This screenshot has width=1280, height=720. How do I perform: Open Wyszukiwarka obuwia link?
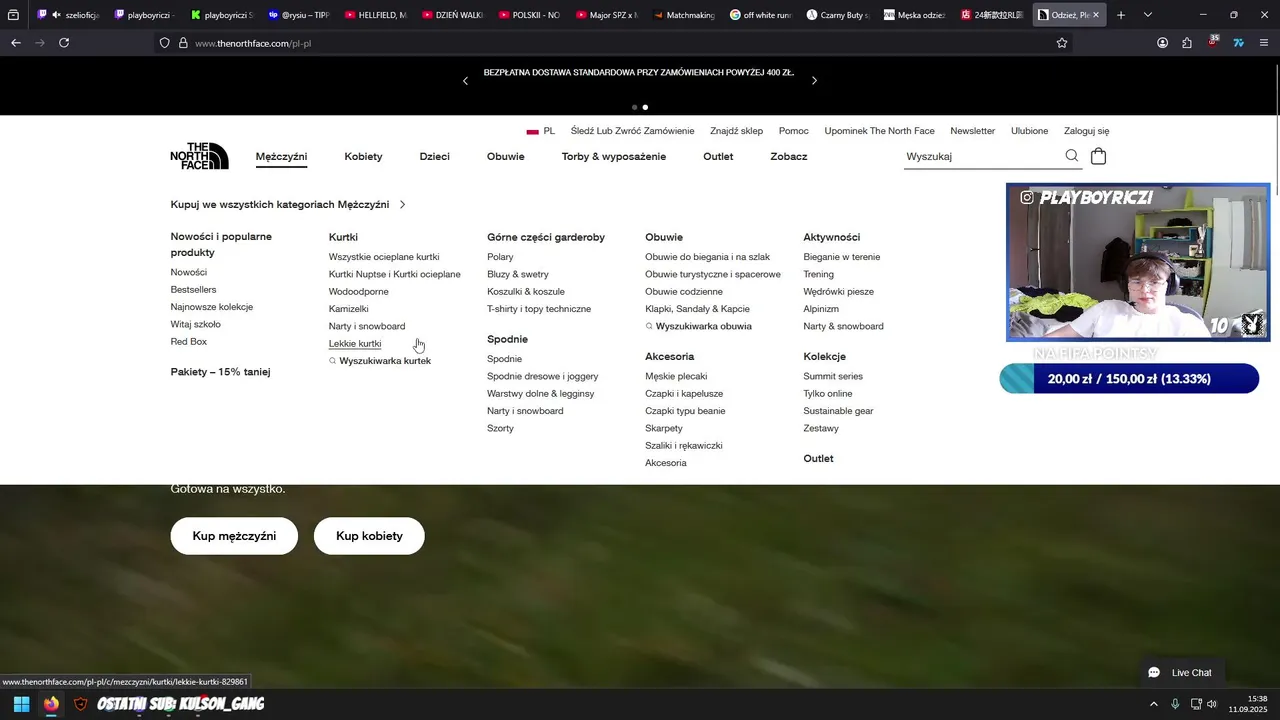click(698, 326)
